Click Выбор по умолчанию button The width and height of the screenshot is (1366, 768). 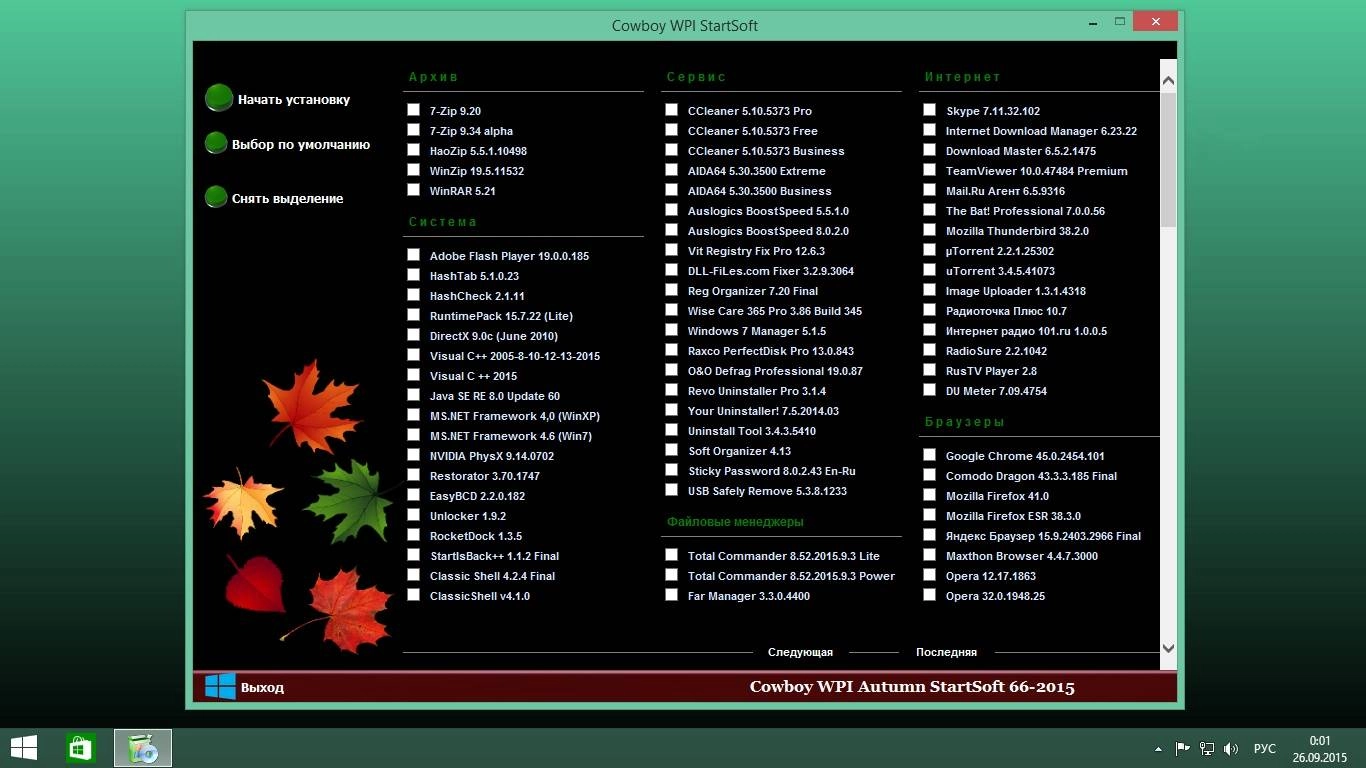tap(301, 145)
